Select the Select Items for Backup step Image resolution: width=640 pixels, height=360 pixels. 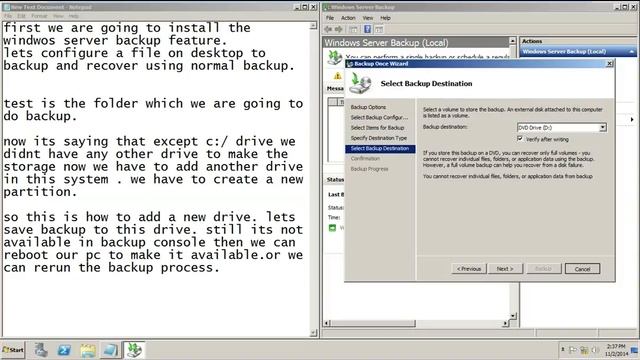click(x=377, y=128)
